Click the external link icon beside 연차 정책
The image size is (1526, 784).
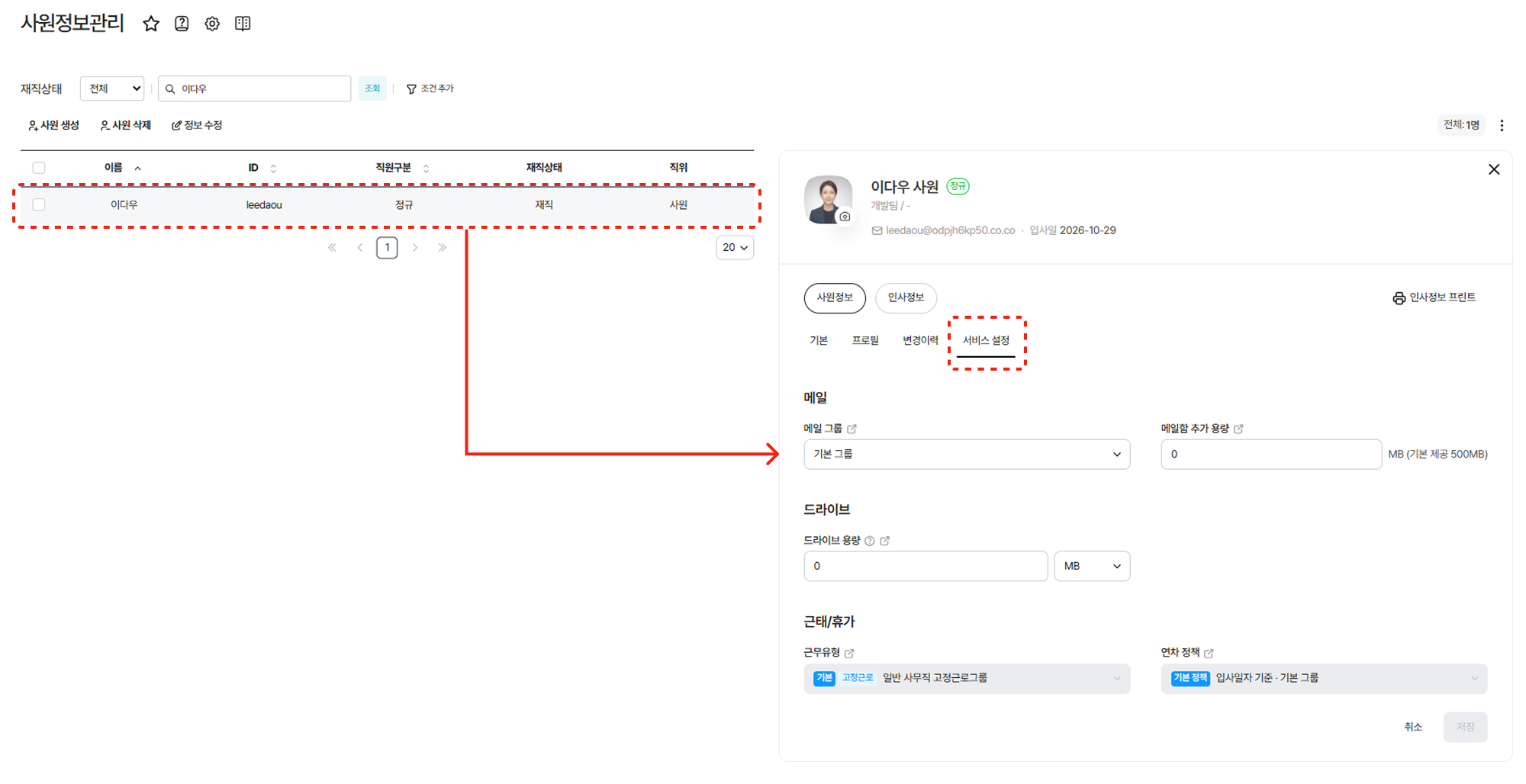(1209, 653)
